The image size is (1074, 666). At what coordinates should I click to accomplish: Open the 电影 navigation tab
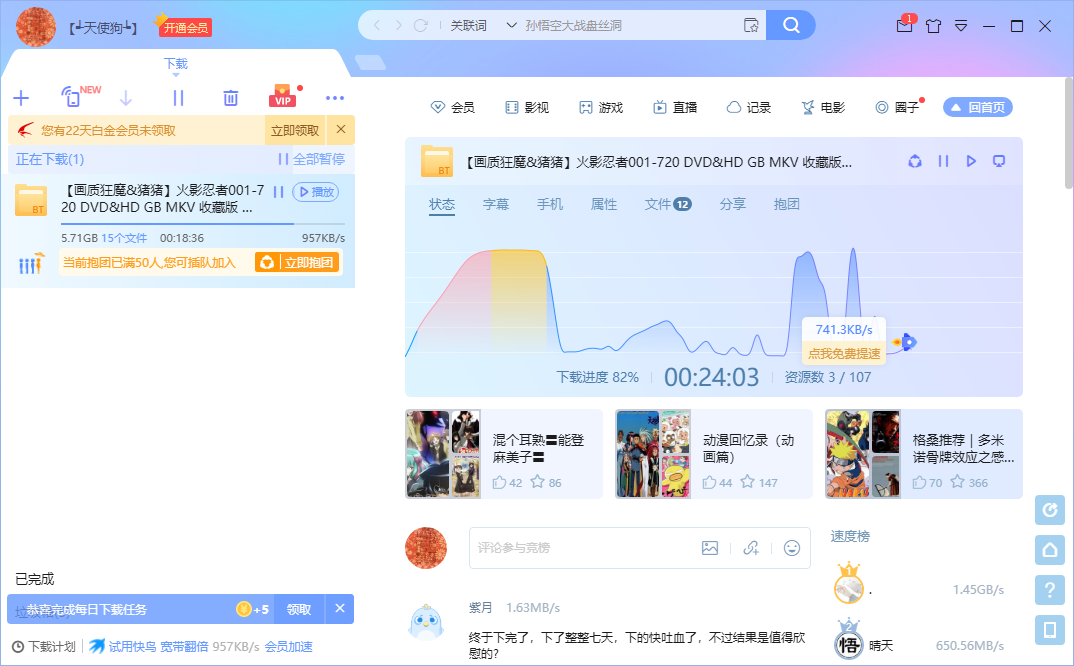tap(823, 108)
